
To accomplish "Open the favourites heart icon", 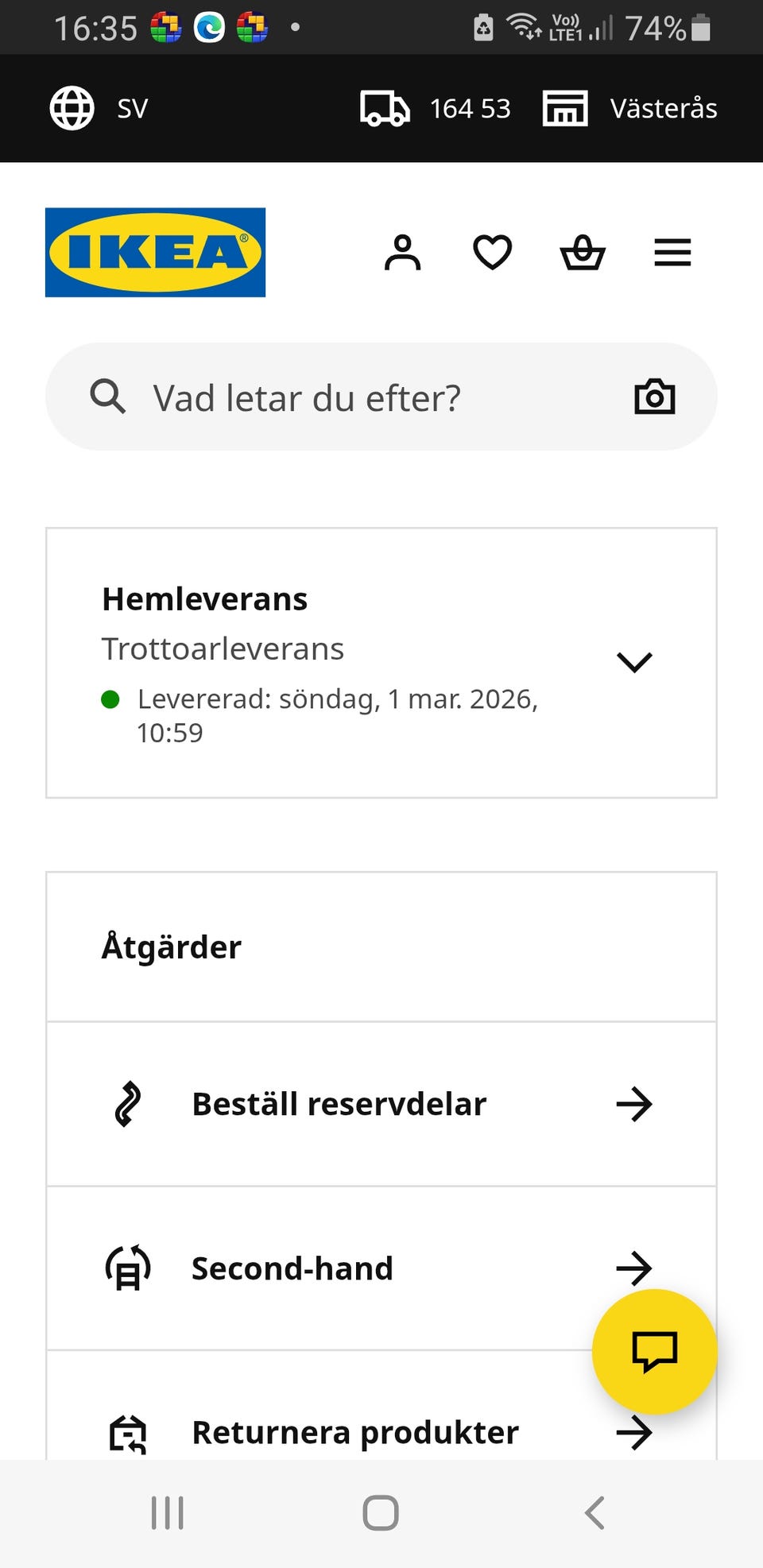I will pos(493,253).
